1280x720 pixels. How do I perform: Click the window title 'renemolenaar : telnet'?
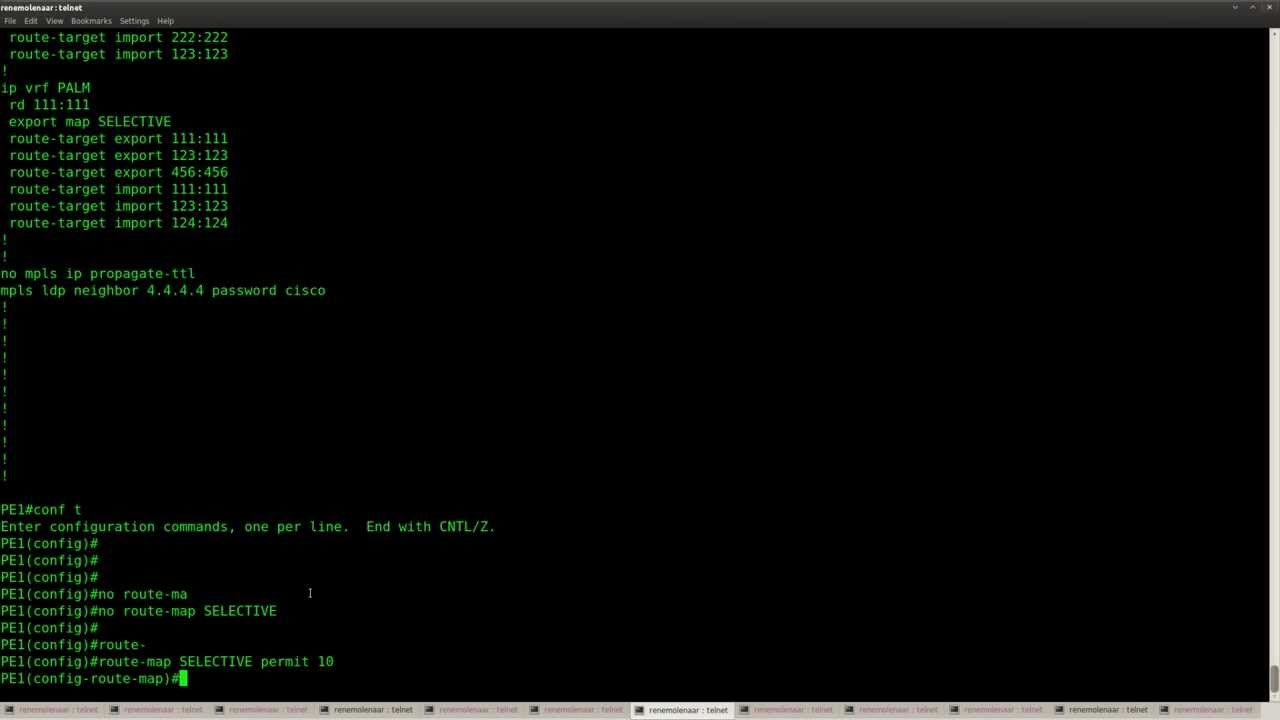click(x=42, y=7)
